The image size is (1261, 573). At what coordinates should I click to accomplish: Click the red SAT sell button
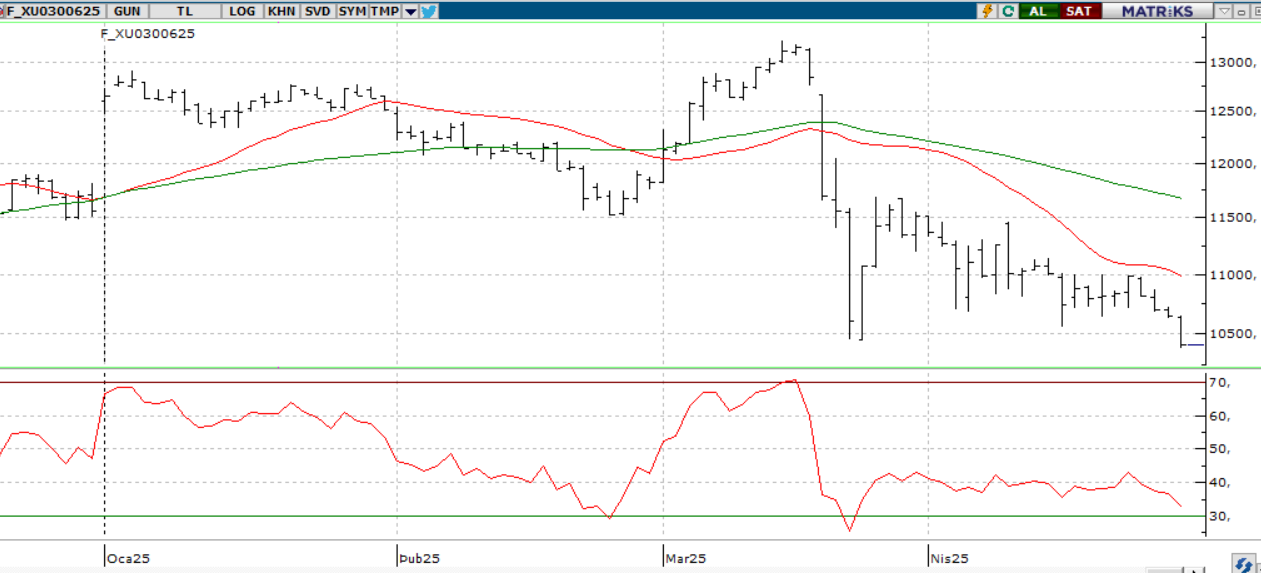click(x=1080, y=11)
